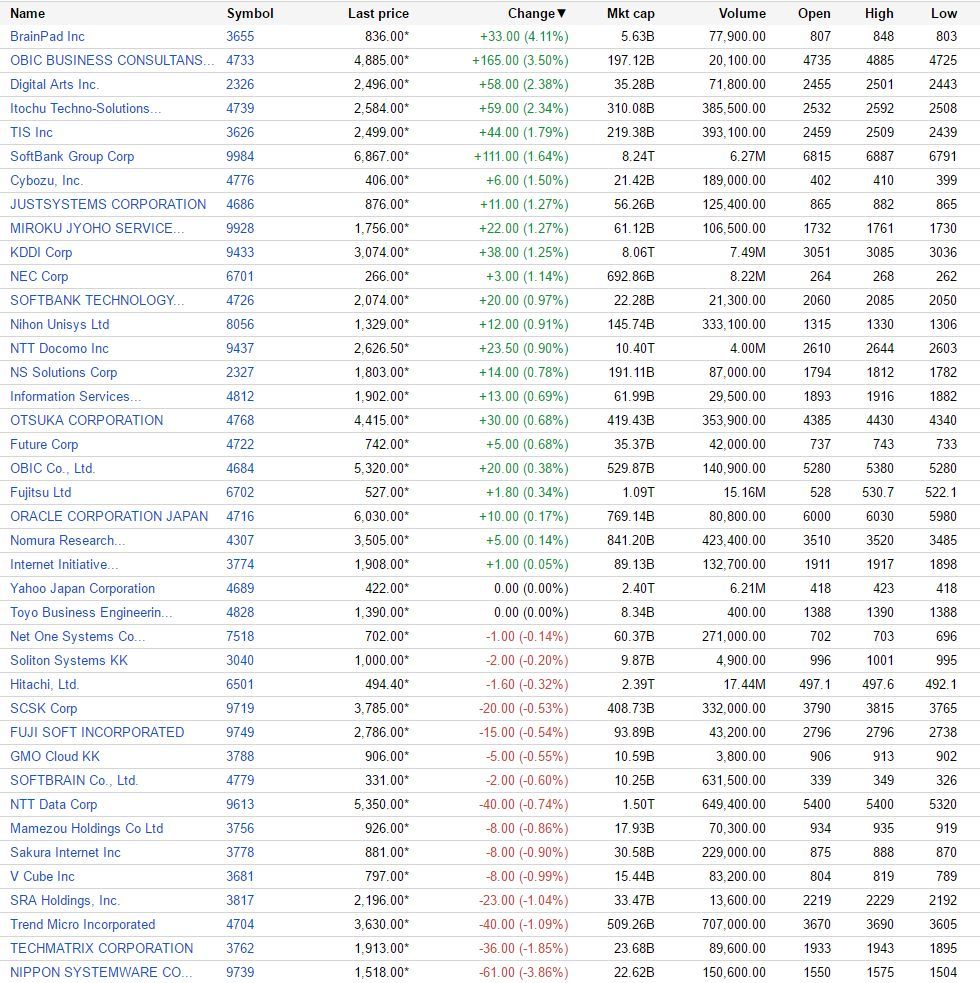
Task: Open FUJI SOFT INCORPORATED link
Action: [x=97, y=732]
